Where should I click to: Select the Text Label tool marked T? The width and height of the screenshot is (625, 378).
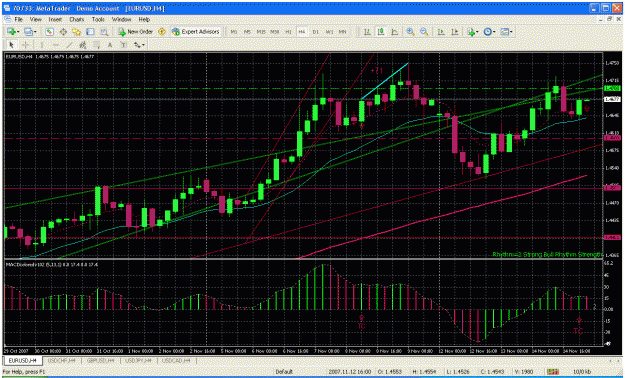point(124,45)
